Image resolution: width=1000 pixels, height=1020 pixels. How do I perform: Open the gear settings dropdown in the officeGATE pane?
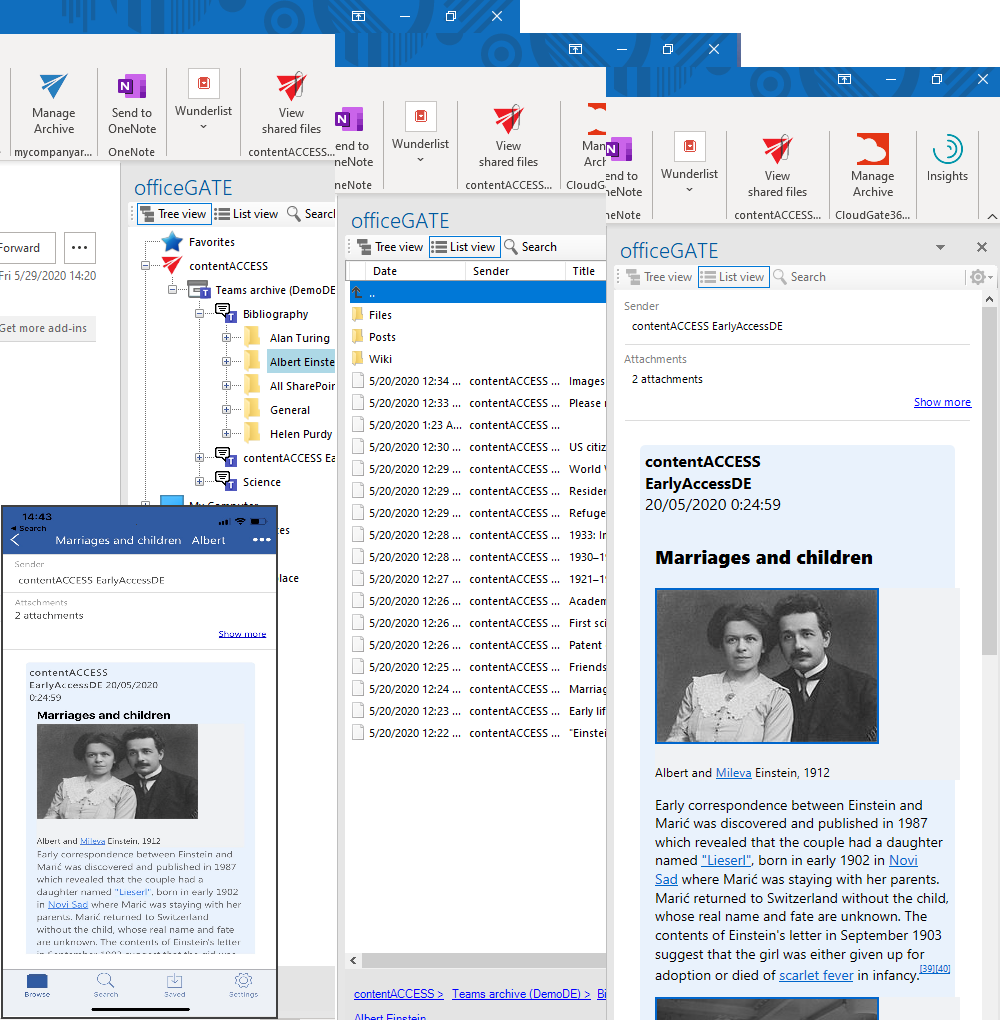click(x=979, y=277)
